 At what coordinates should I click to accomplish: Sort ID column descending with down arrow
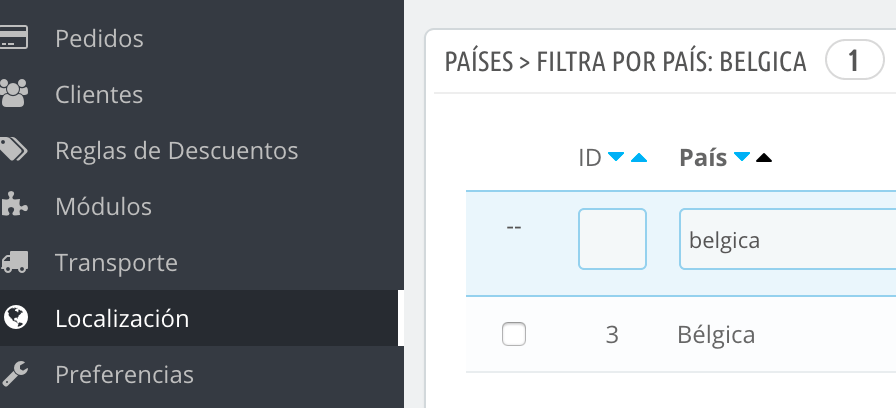pos(615,156)
